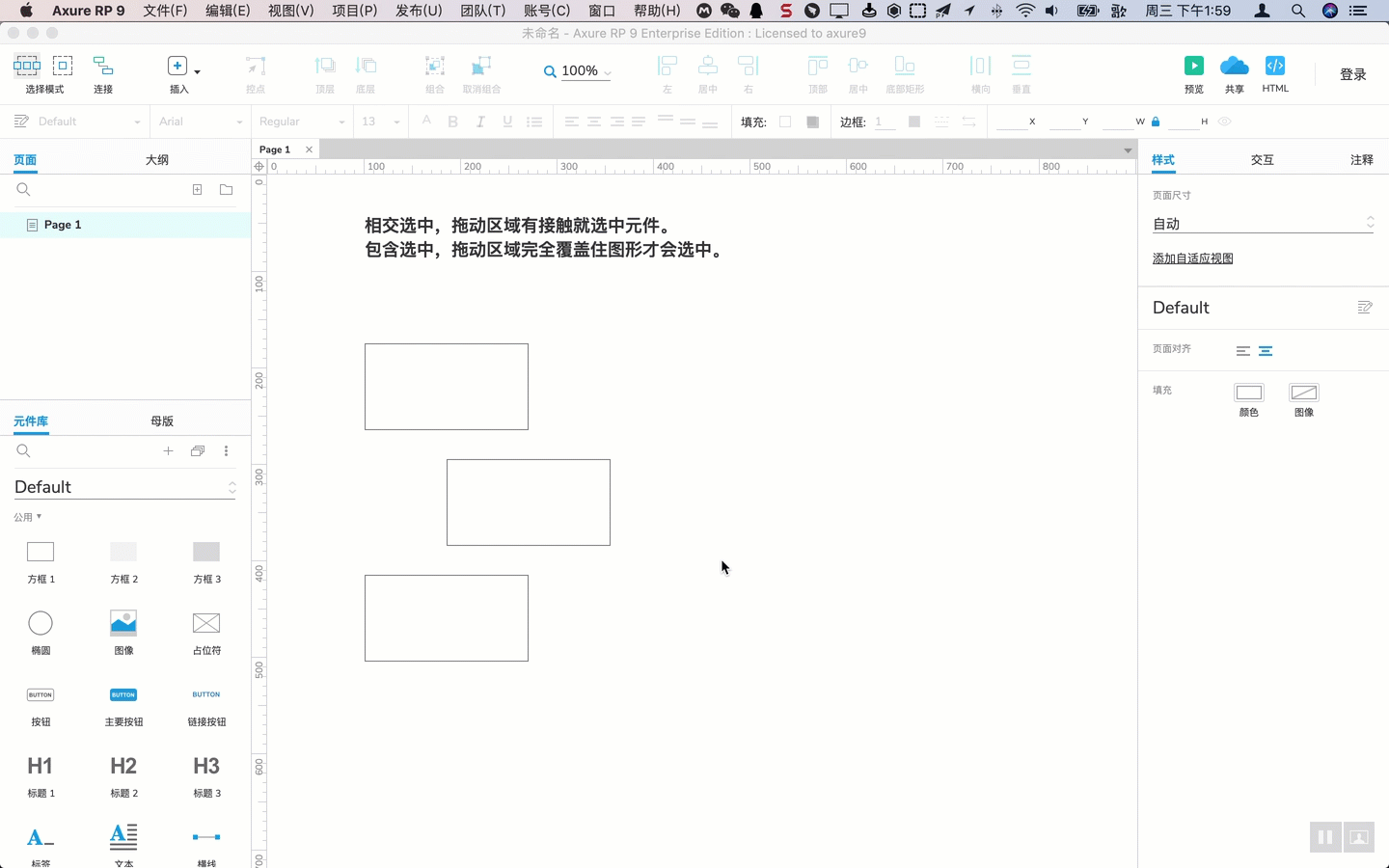The height and width of the screenshot is (868, 1389).
Task: Click the 底部矩形 align bottom icon
Action: (905, 66)
